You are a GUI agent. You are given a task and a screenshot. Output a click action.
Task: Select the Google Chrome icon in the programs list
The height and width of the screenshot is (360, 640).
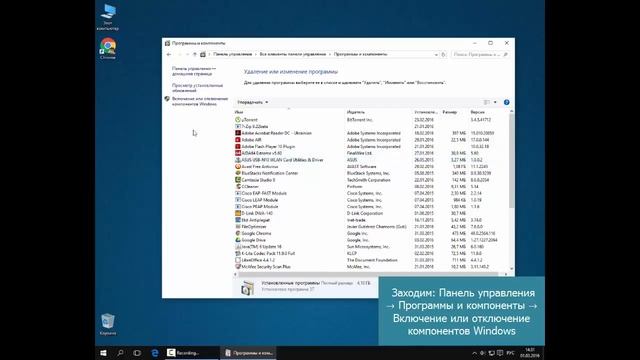tap(238, 233)
